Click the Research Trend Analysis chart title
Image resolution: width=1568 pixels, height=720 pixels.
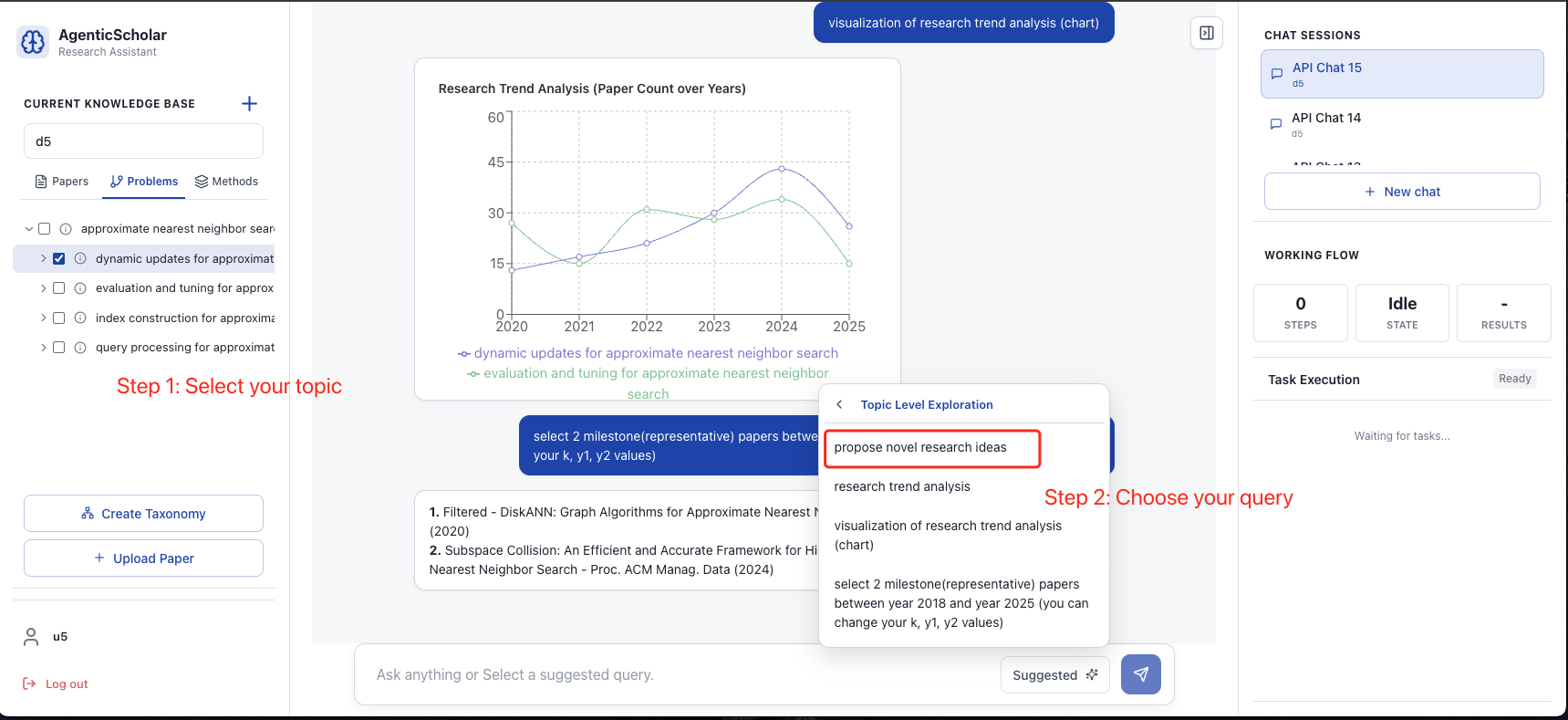pyautogui.click(x=592, y=89)
